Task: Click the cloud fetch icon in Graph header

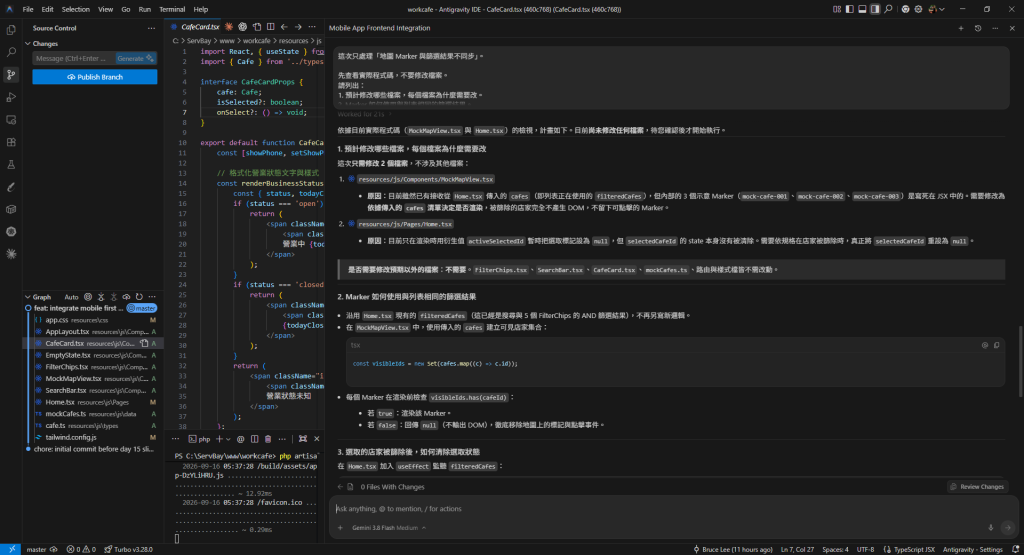Action: pyautogui.click(x=126, y=297)
